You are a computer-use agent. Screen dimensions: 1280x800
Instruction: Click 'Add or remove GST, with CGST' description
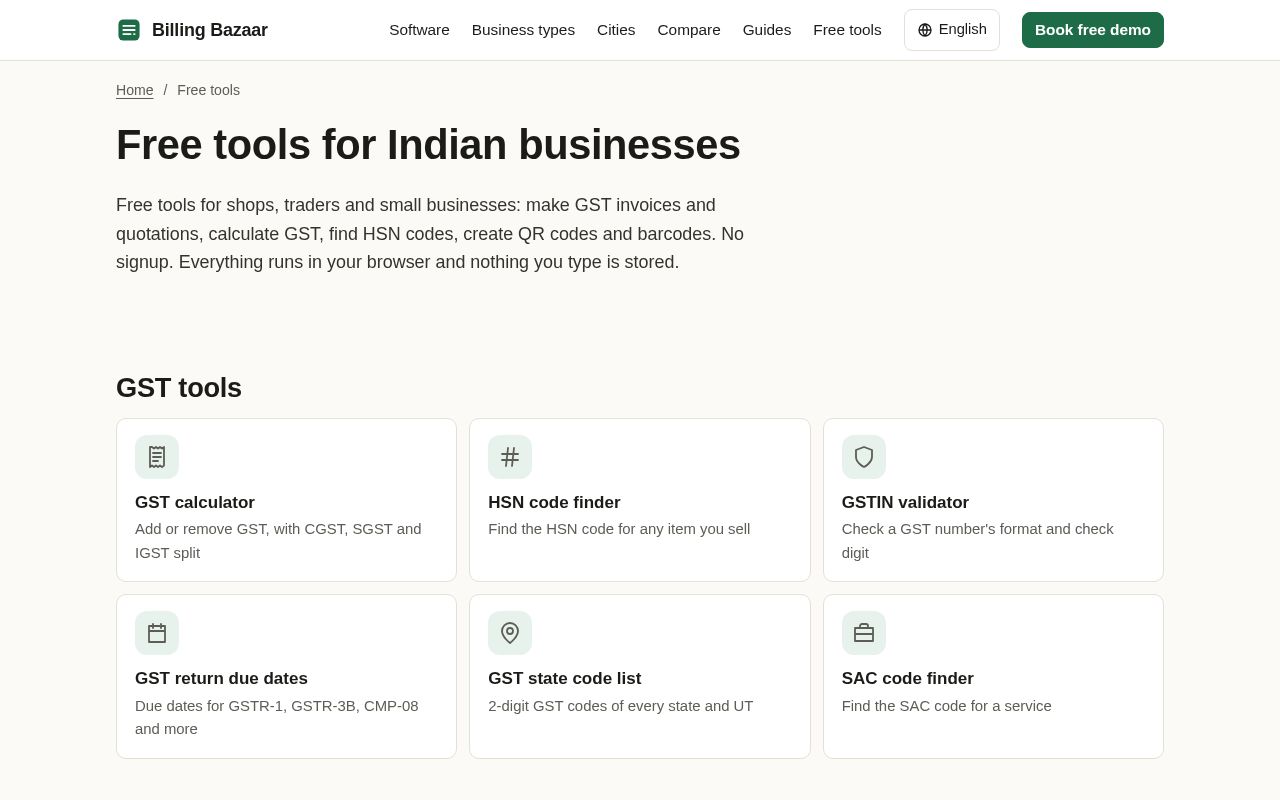[278, 541]
